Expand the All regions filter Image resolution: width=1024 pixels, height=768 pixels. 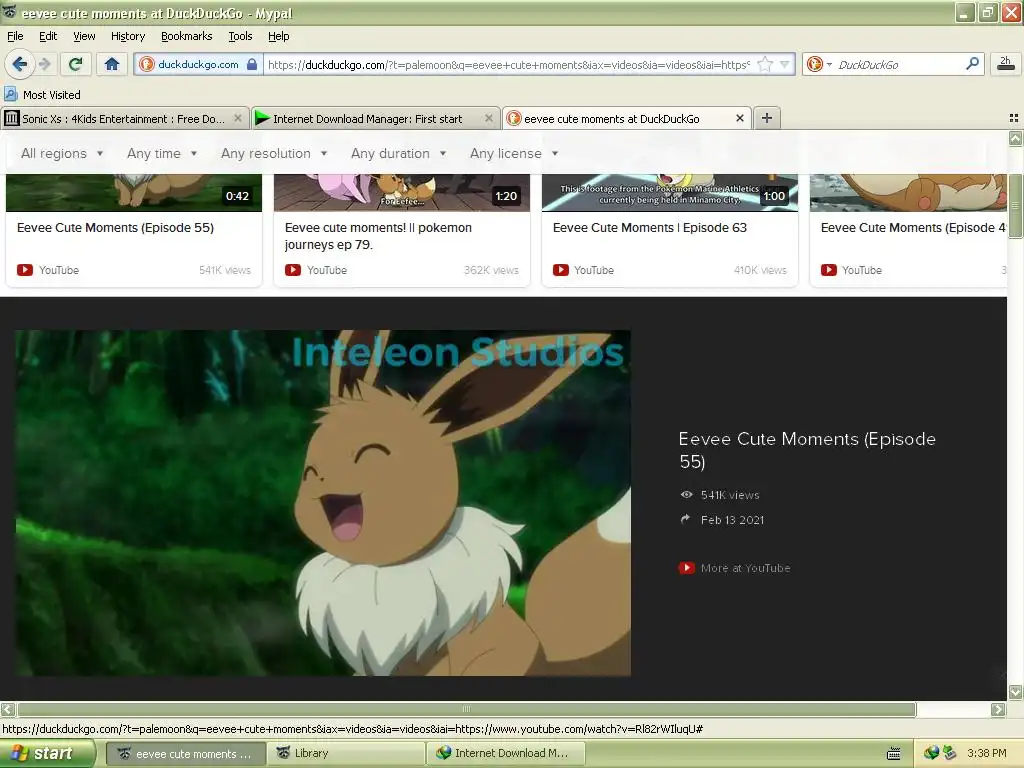click(62, 153)
